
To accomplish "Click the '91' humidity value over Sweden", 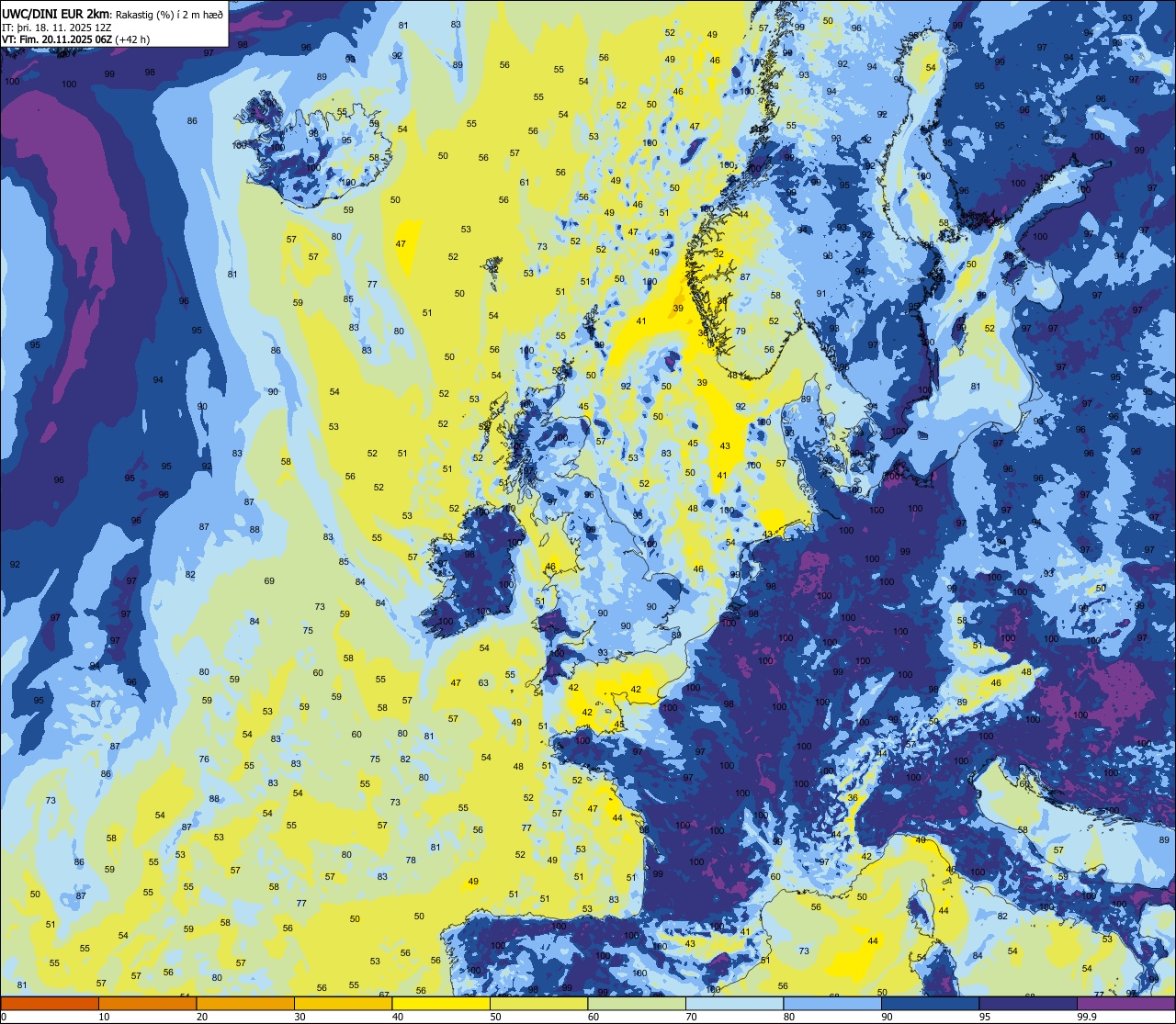I will (821, 294).
